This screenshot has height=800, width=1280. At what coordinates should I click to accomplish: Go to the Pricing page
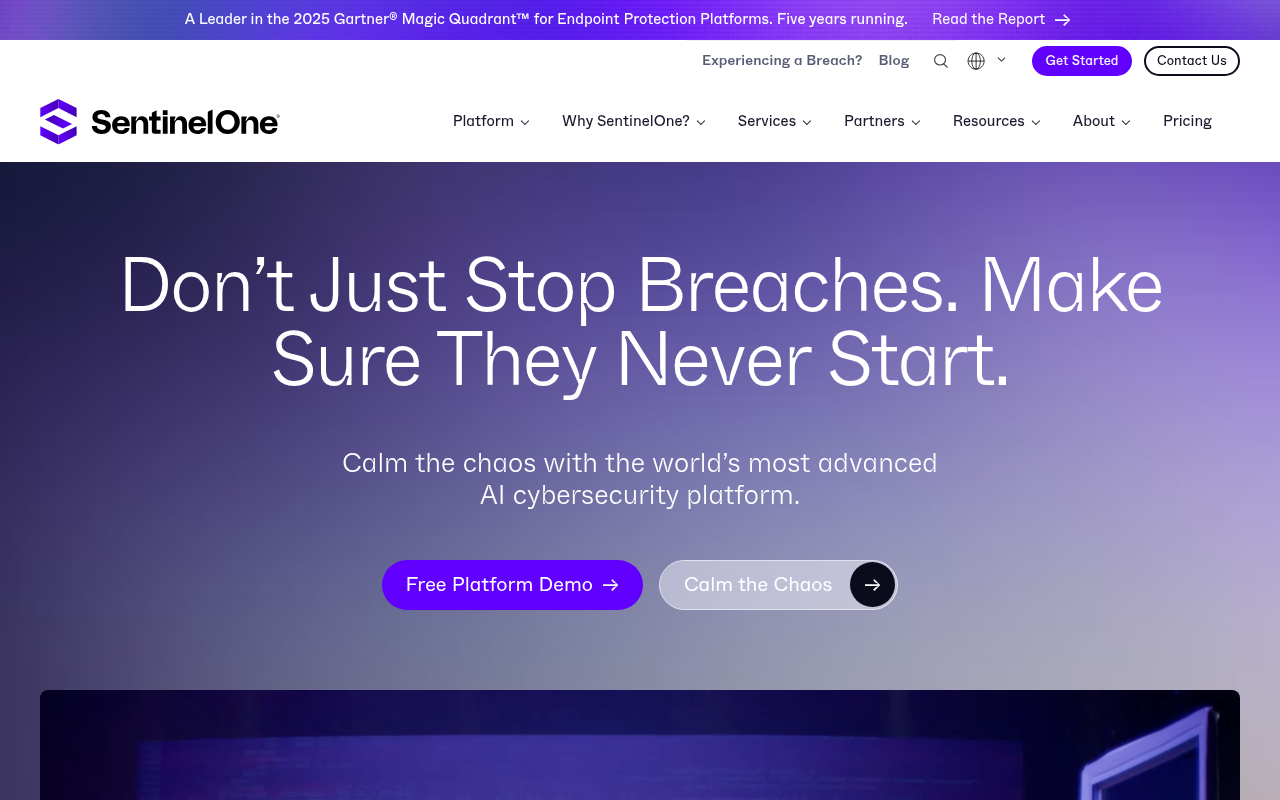tap(1187, 121)
